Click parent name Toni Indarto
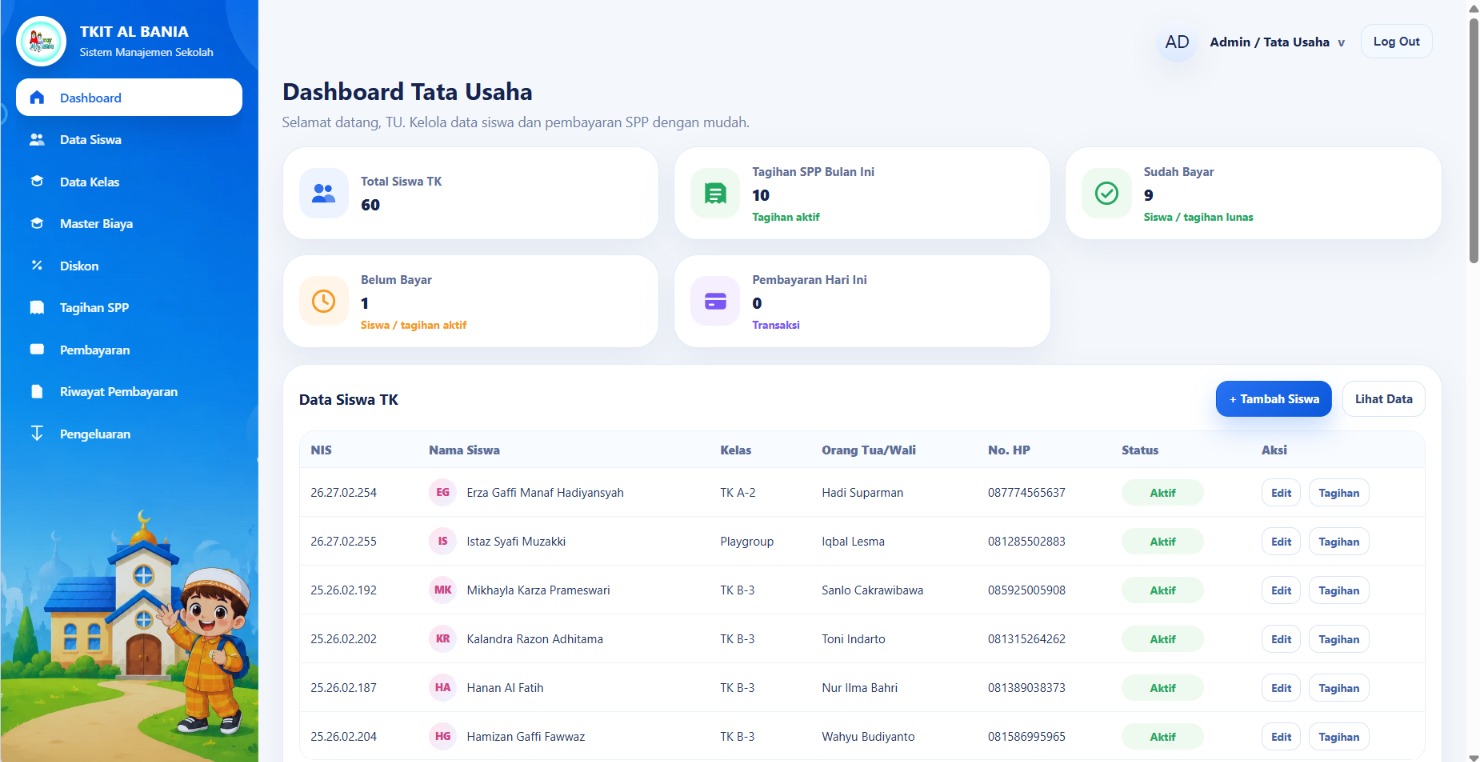 [x=853, y=639]
